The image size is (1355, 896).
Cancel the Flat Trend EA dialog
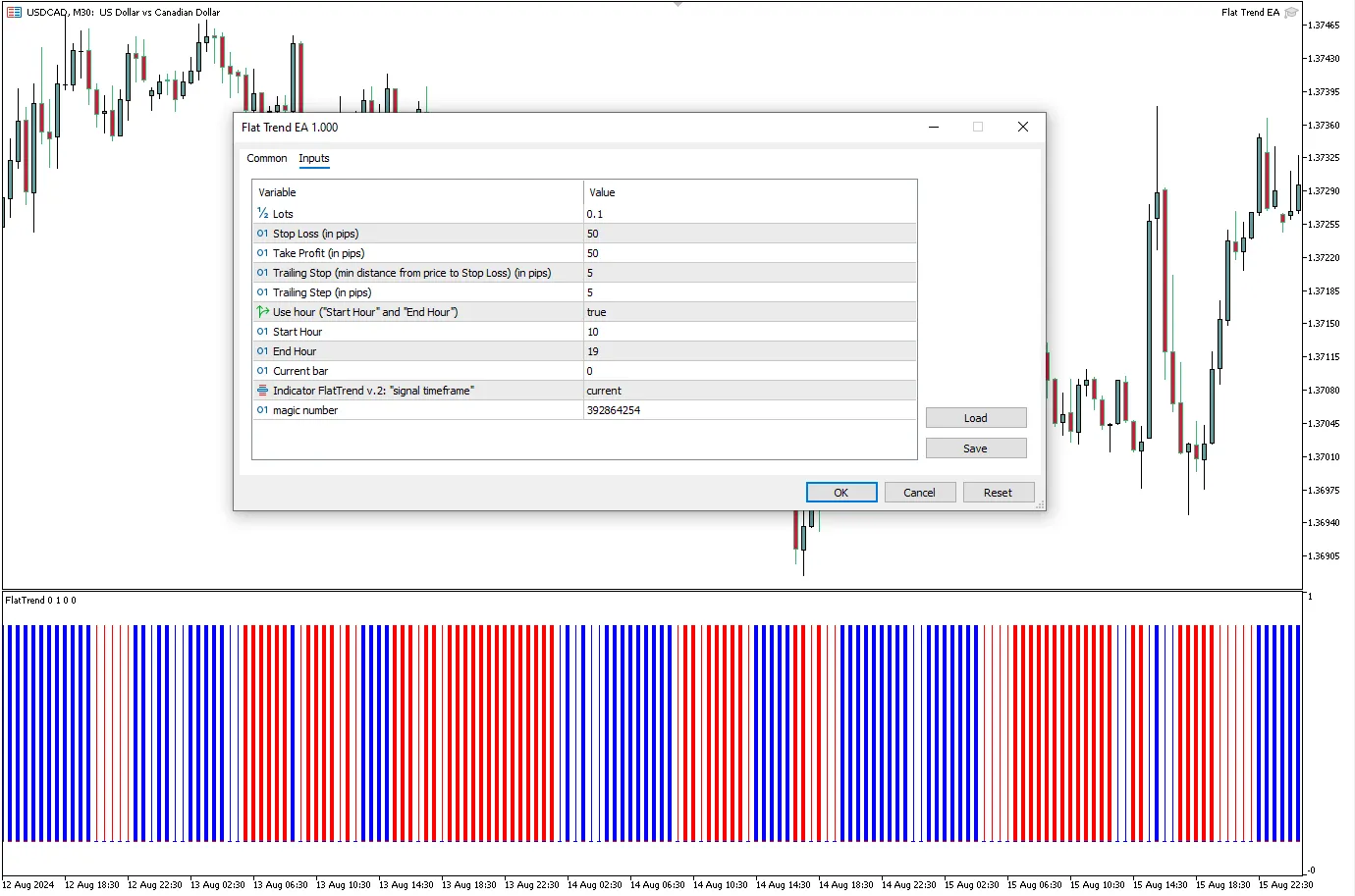pyautogui.click(x=919, y=493)
